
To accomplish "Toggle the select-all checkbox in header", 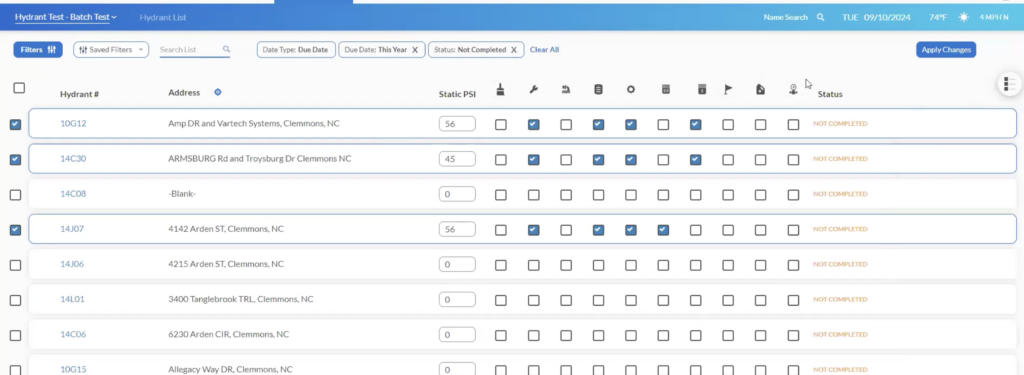I will tap(19, 88).
